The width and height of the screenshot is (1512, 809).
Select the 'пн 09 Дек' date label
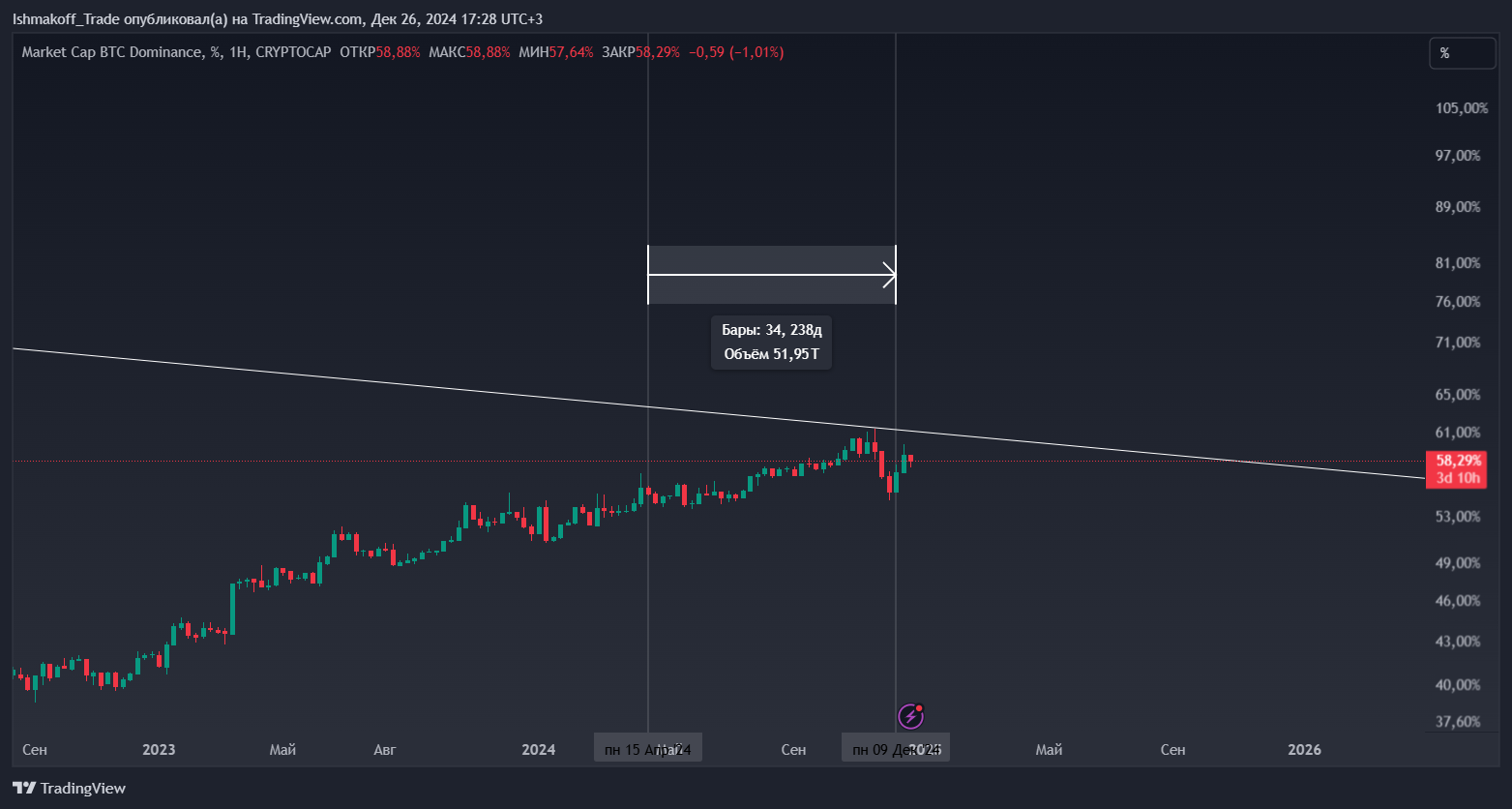click(895, 749)
